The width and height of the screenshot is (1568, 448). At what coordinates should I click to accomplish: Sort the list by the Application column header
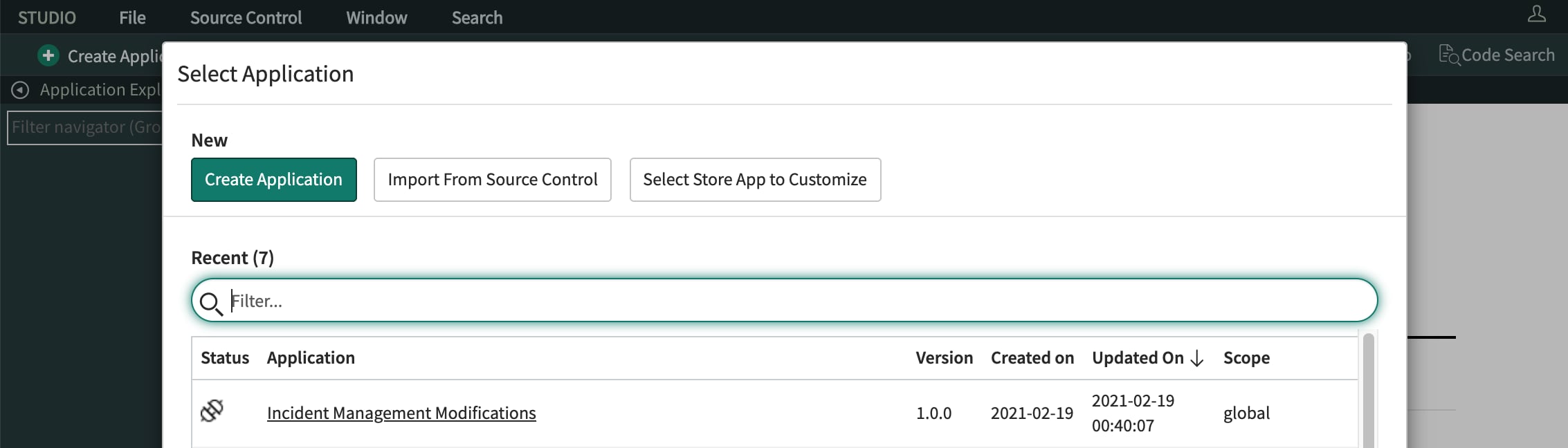(311, 358)
